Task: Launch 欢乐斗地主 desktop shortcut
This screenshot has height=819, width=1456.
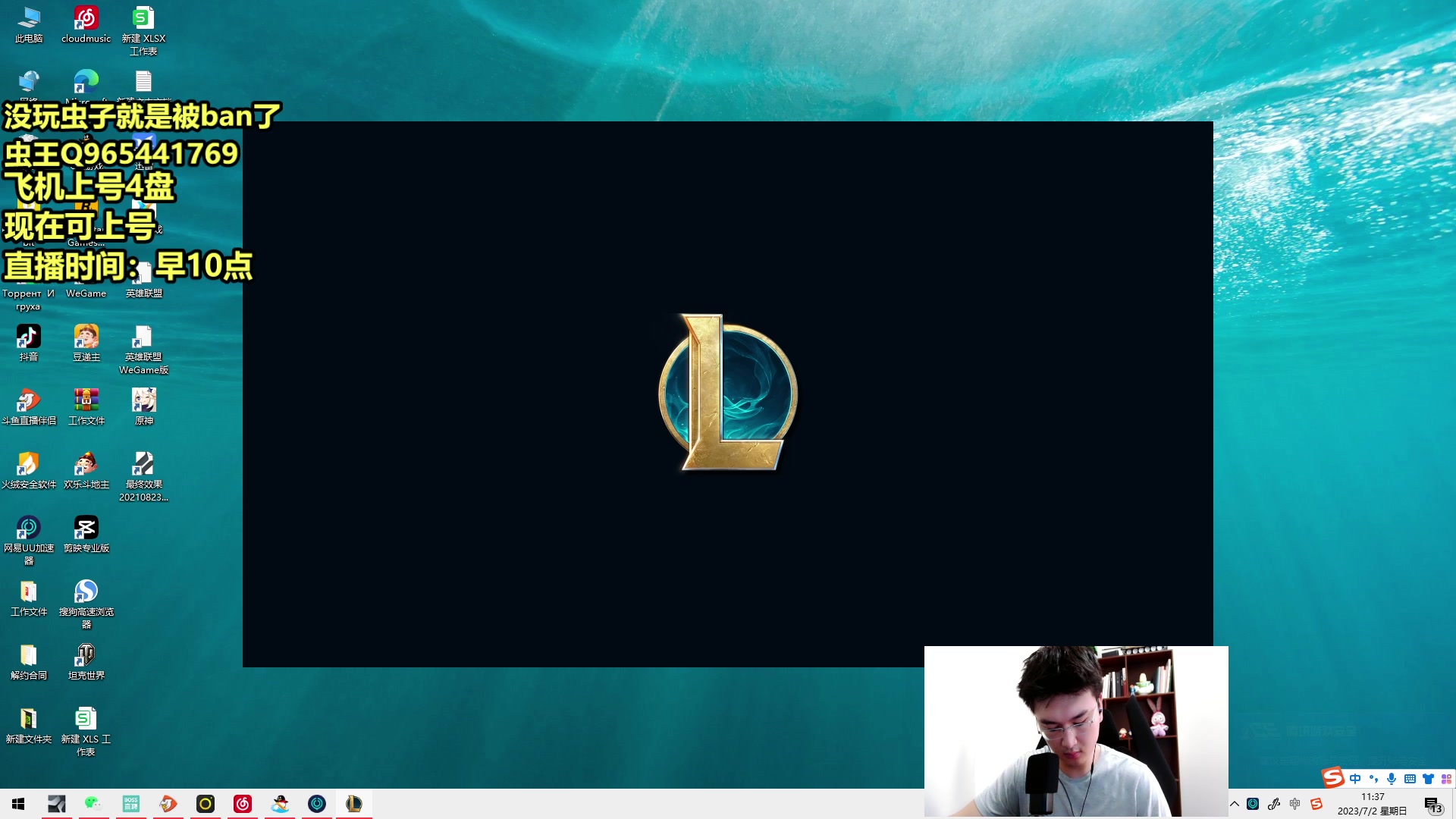Action: 86,470
